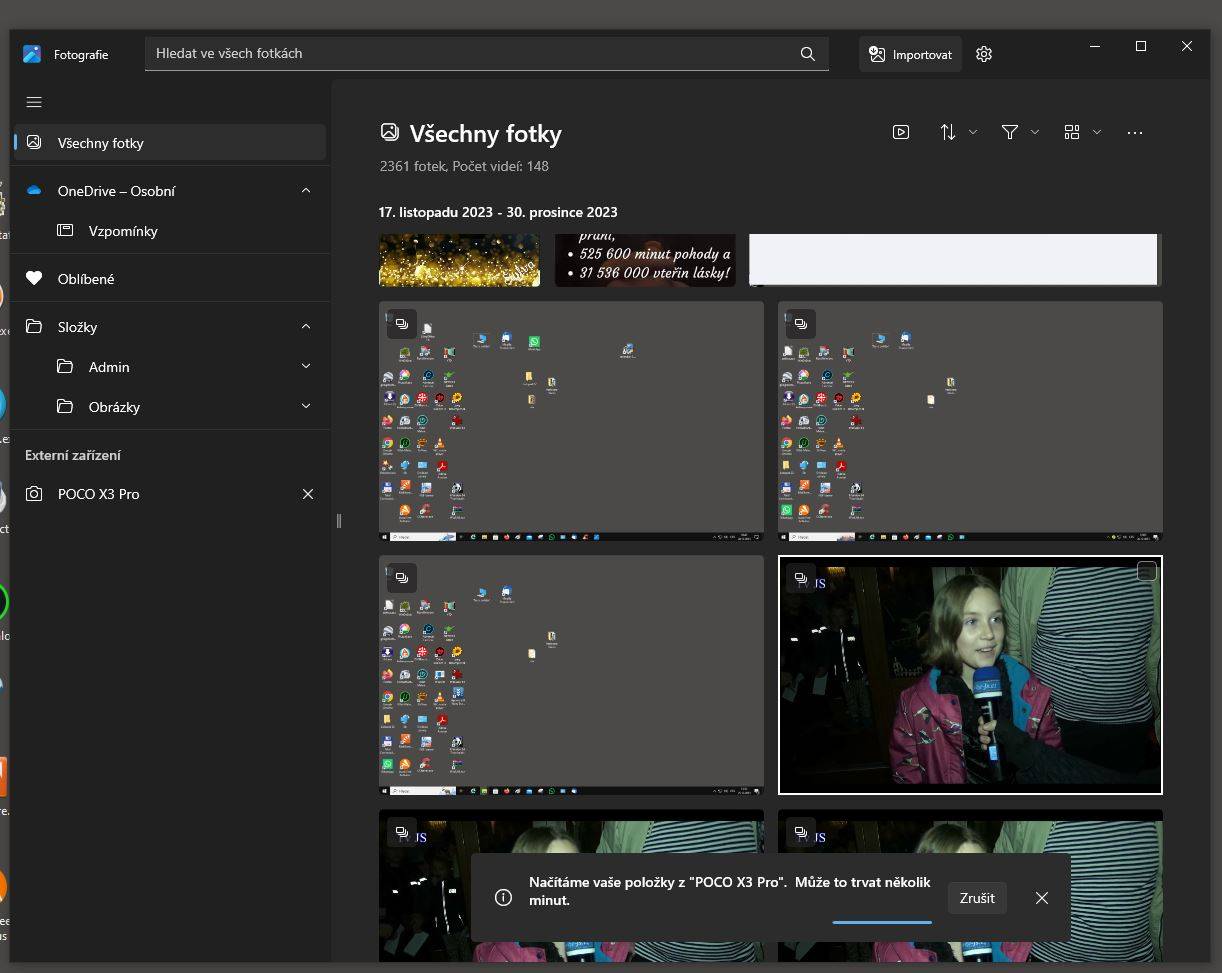The width and height of the screenshot is (1222, 973).
Task: Select the Obrázky folder entry
Action: (x=170, y=406)
